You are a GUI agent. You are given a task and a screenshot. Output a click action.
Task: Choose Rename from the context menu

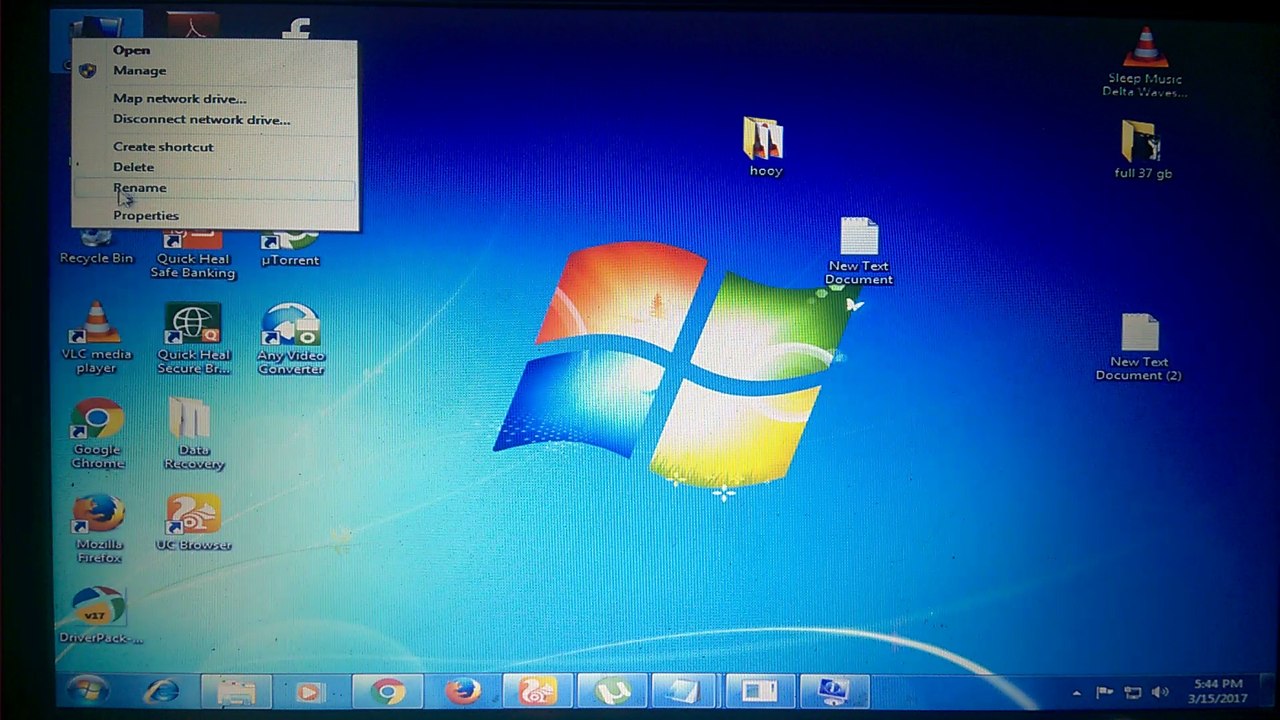click(214, 188)
